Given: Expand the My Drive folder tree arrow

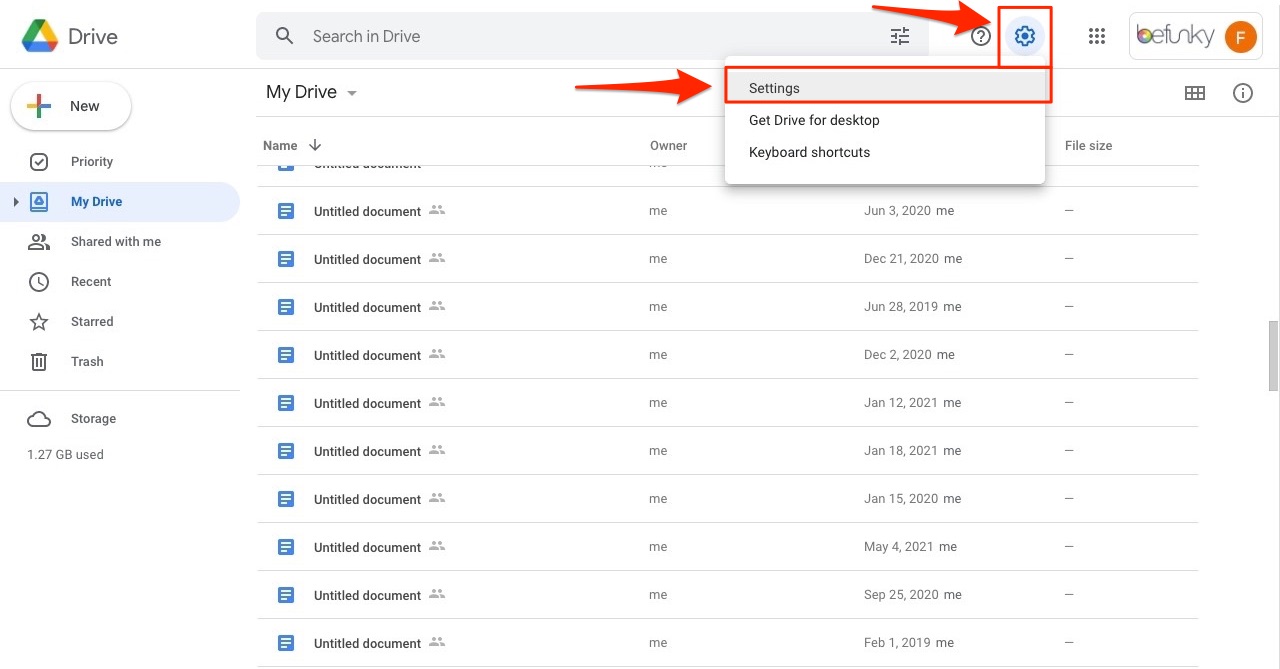Looking at the screenshot, I should (15, 202).
